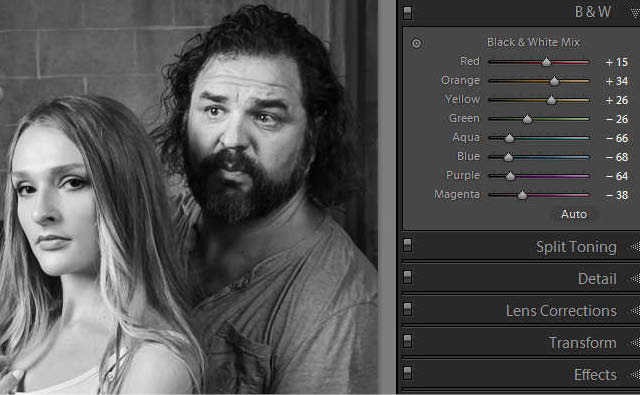This screenshot has width=640, height=395.
Task: Click the Yellow slider label
Action: point(462,99)
